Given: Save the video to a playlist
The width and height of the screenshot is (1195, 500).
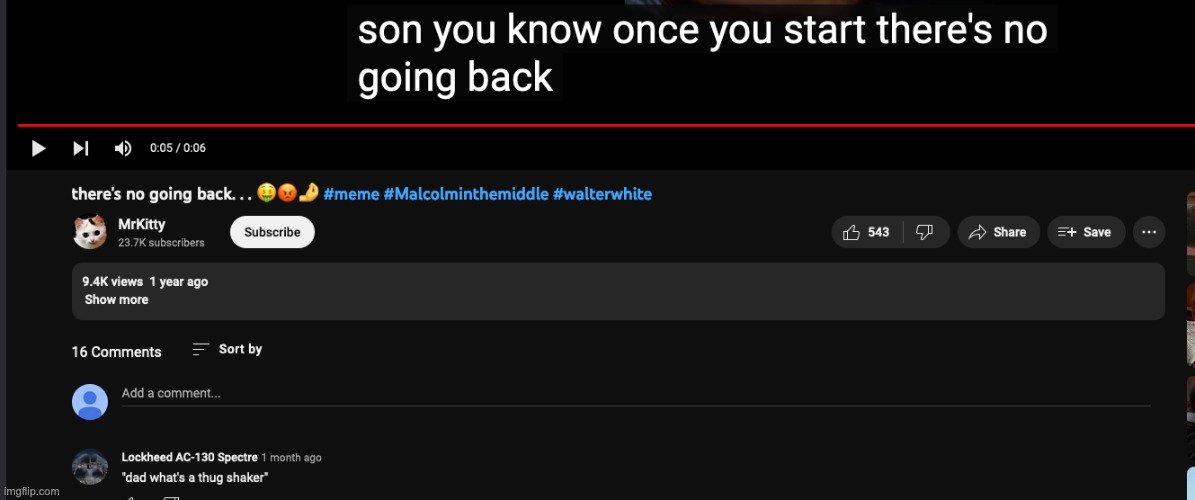Looking at the screenshot, I should [1084, 232].
